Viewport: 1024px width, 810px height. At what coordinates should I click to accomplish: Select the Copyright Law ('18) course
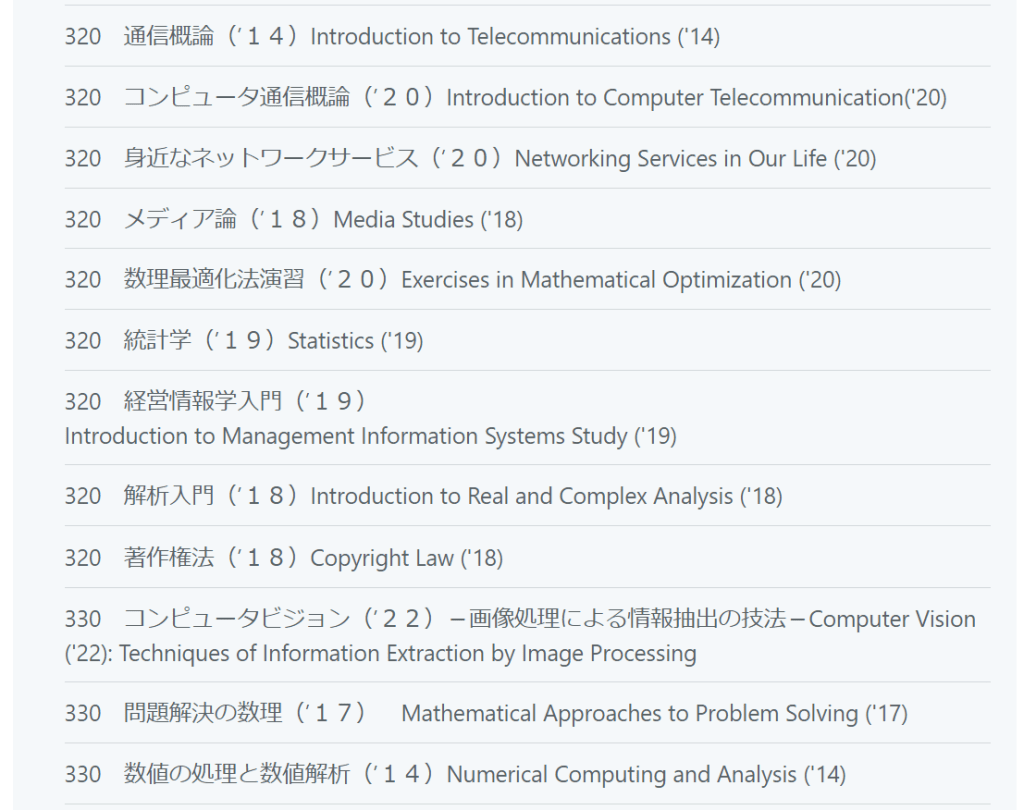[x=406, y=558]
